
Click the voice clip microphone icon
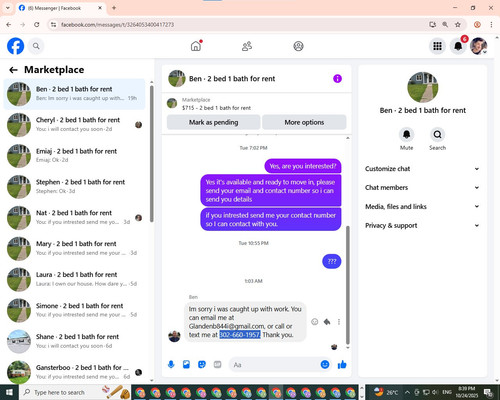tap(171, 364)
